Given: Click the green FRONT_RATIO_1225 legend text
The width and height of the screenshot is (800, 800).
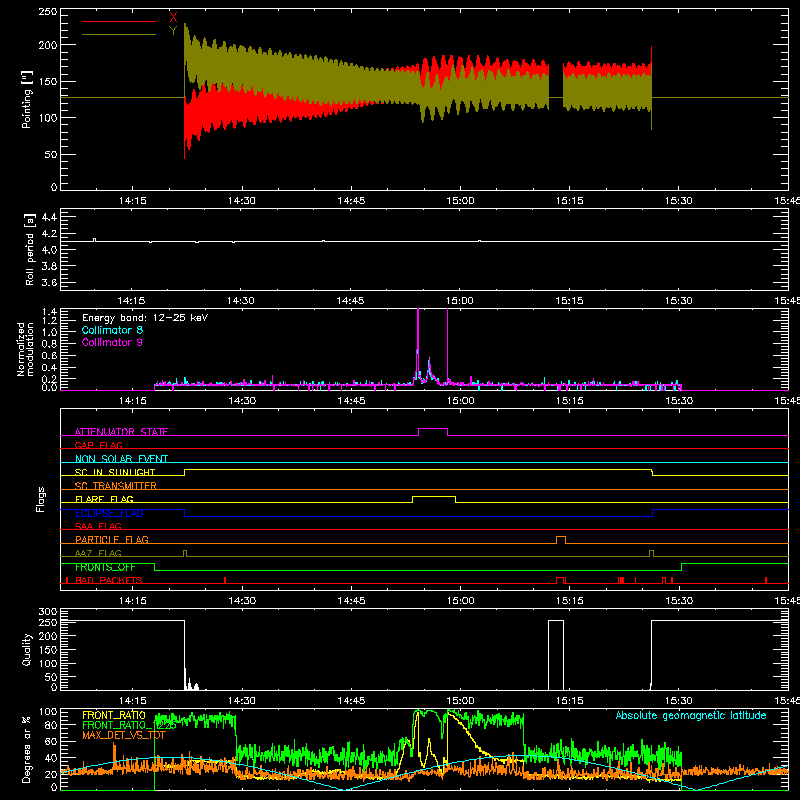Looking at the screenshot, I should [x=129, y=725].
